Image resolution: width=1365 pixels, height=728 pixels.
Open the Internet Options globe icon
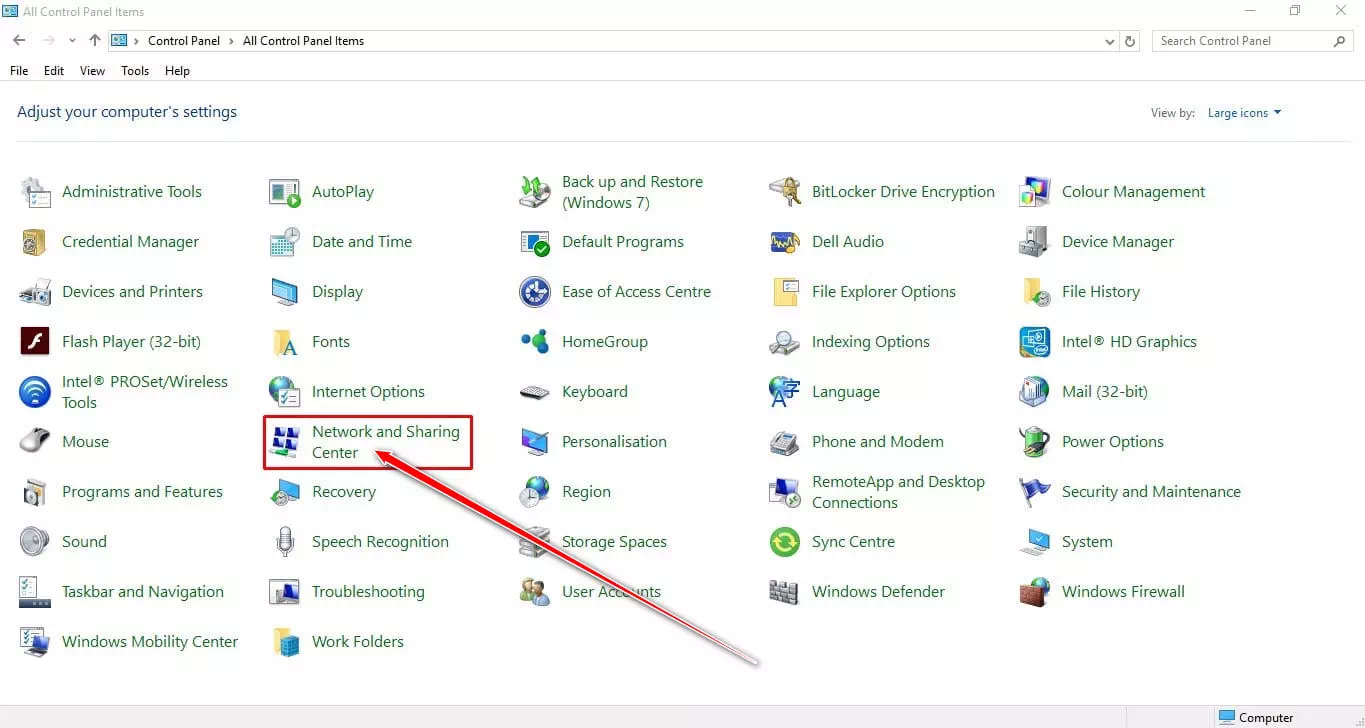285,392
